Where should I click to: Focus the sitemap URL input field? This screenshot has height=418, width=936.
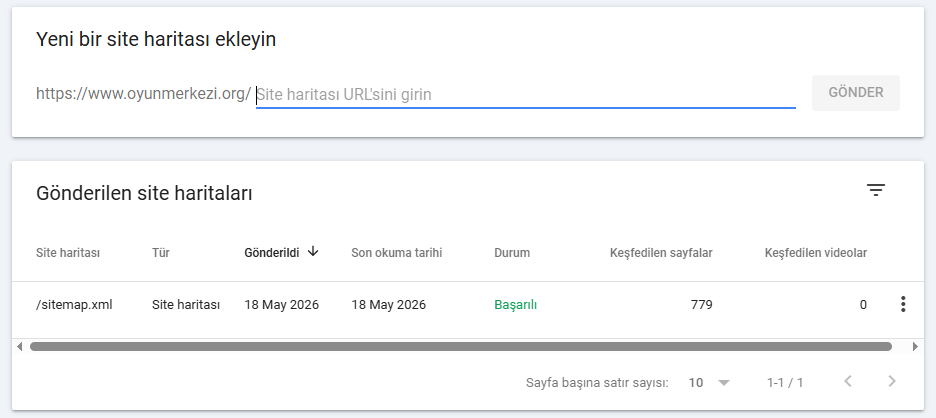(525, 95)
